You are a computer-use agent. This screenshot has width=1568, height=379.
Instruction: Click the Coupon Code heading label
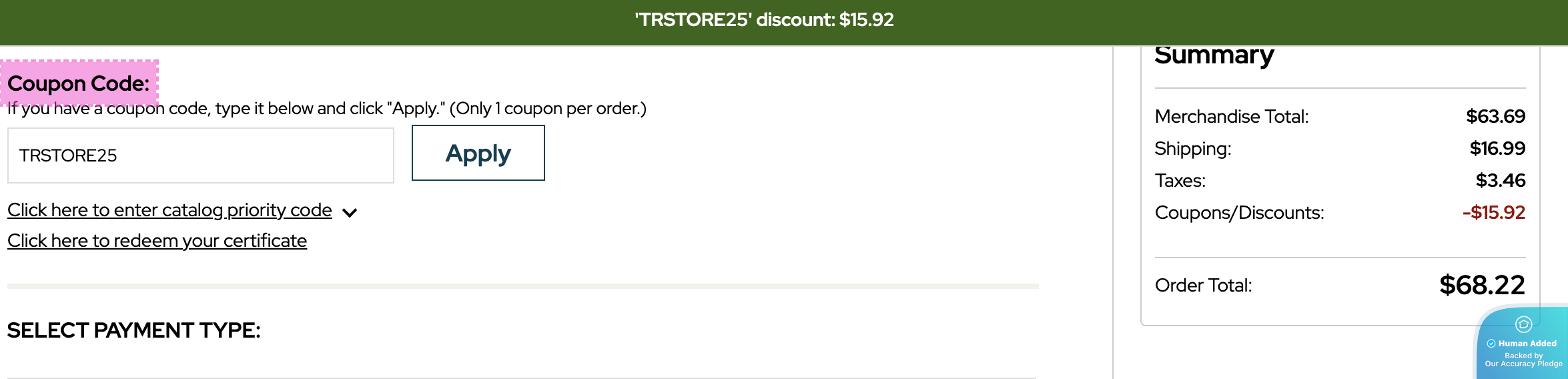[79, 83]
